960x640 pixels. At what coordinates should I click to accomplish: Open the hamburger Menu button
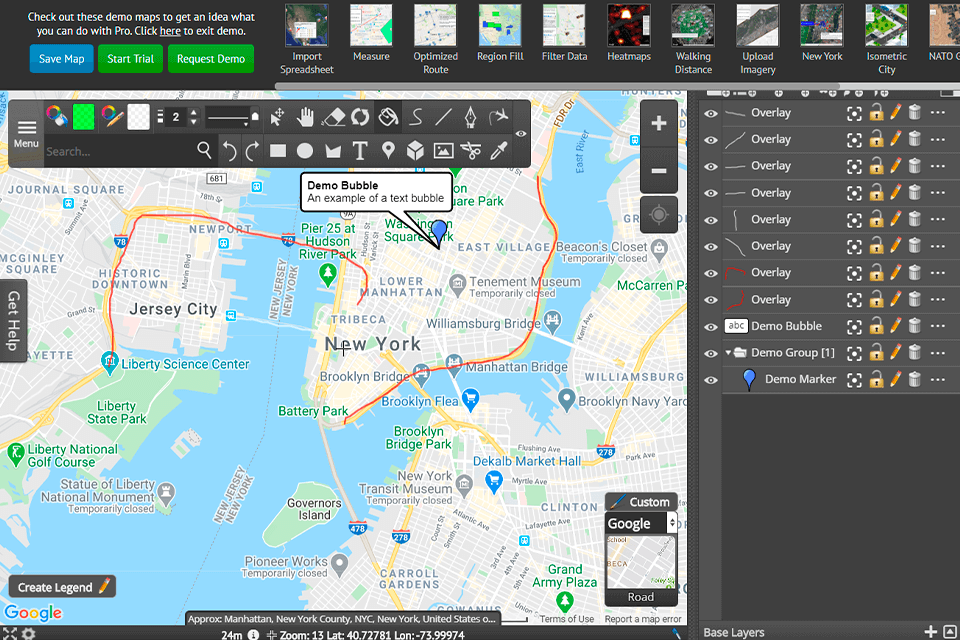click(x=26, y=134)
